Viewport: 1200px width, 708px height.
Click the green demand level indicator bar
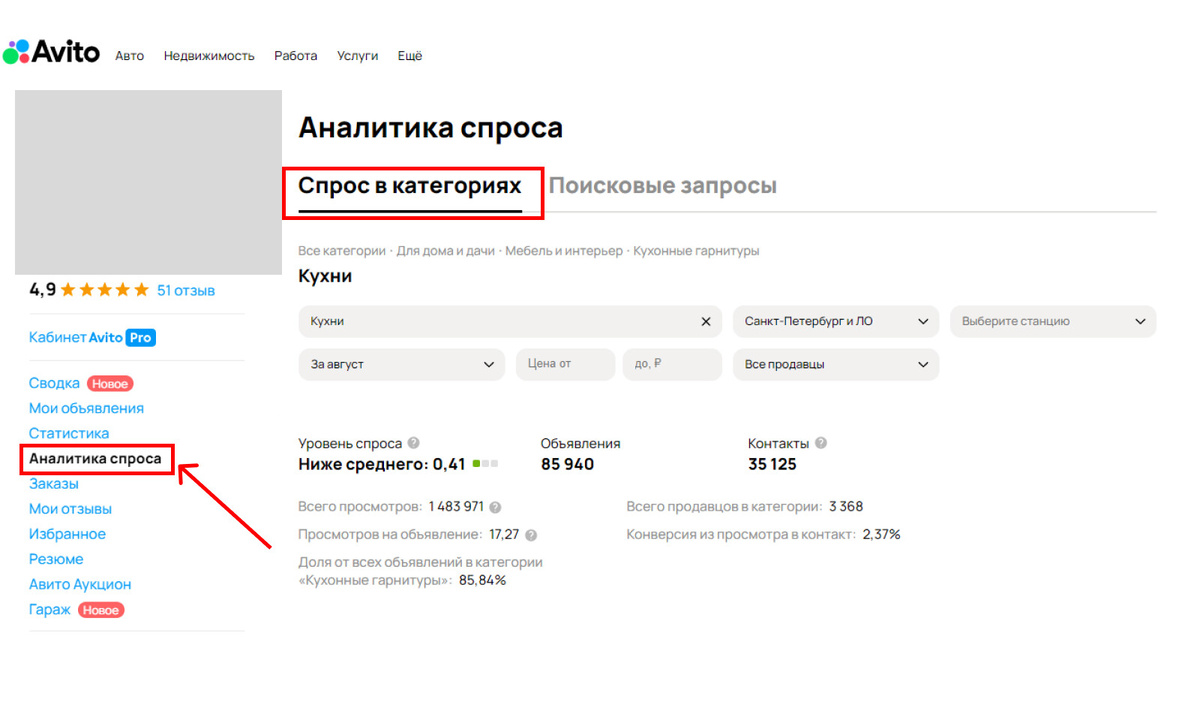pos(475,463)
